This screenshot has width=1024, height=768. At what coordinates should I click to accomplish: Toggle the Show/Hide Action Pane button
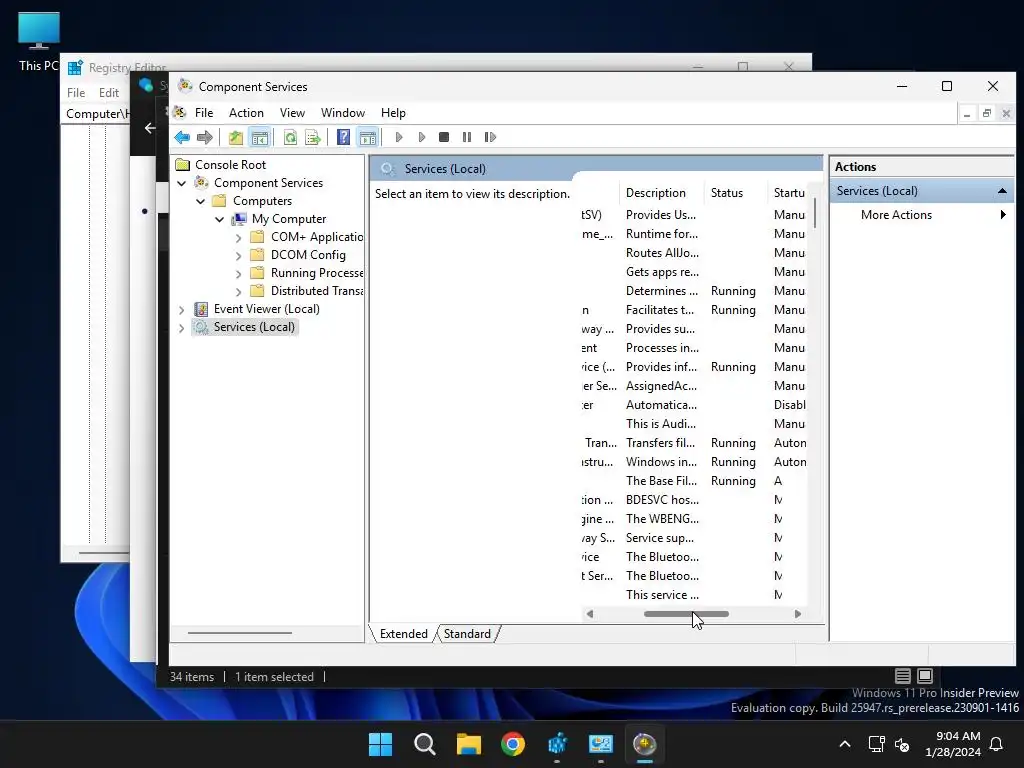point(368,137)
